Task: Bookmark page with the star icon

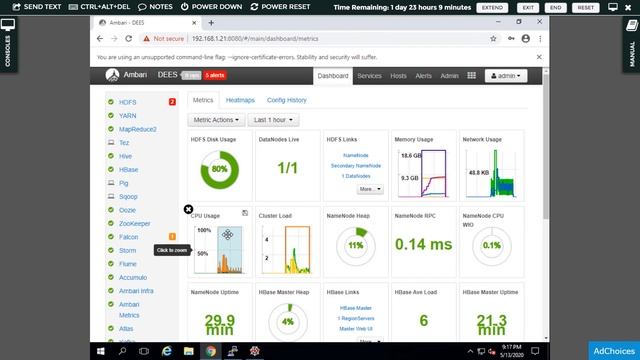Action: (x=493, y=38)
